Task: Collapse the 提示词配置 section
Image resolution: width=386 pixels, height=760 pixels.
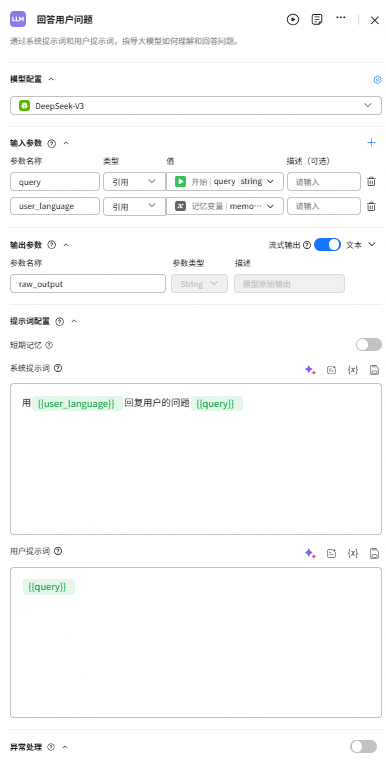Action: [x=74, y=321]
